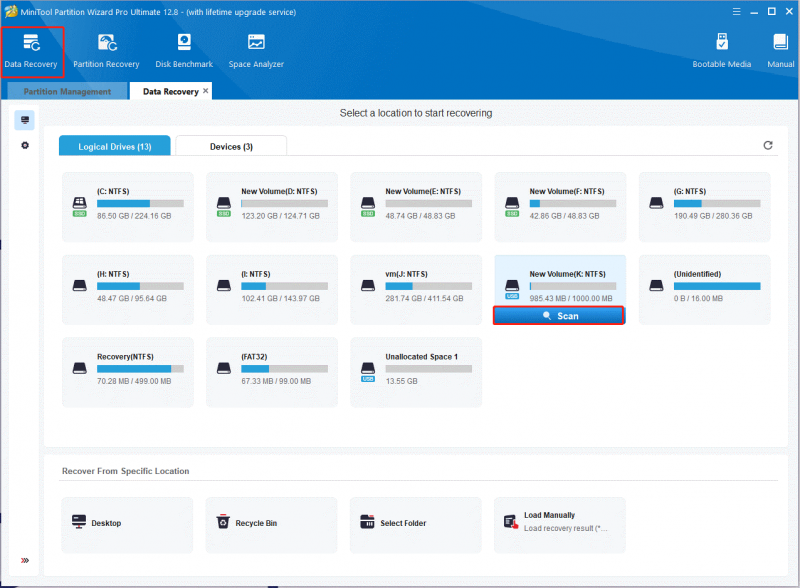Screen dimensions: 800x588
Task: Select the C: NTFS drive tile
Action: coord(128,207)
